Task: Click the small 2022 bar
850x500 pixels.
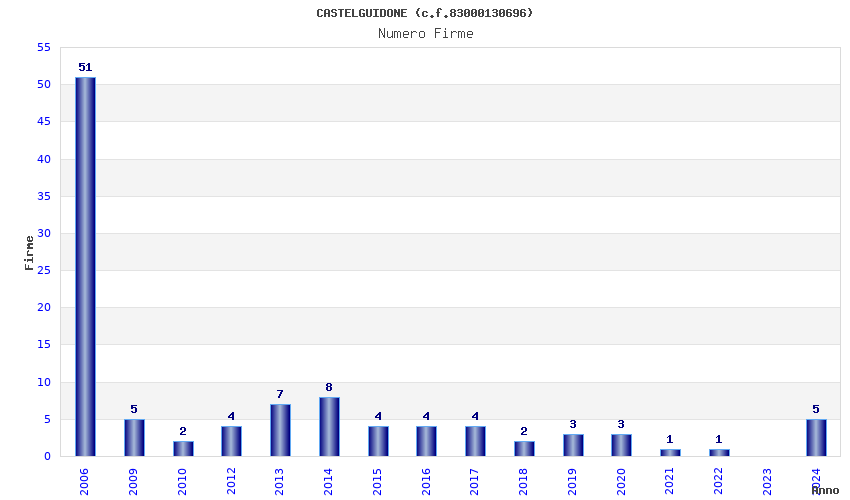Action: [x=719, y=452]
